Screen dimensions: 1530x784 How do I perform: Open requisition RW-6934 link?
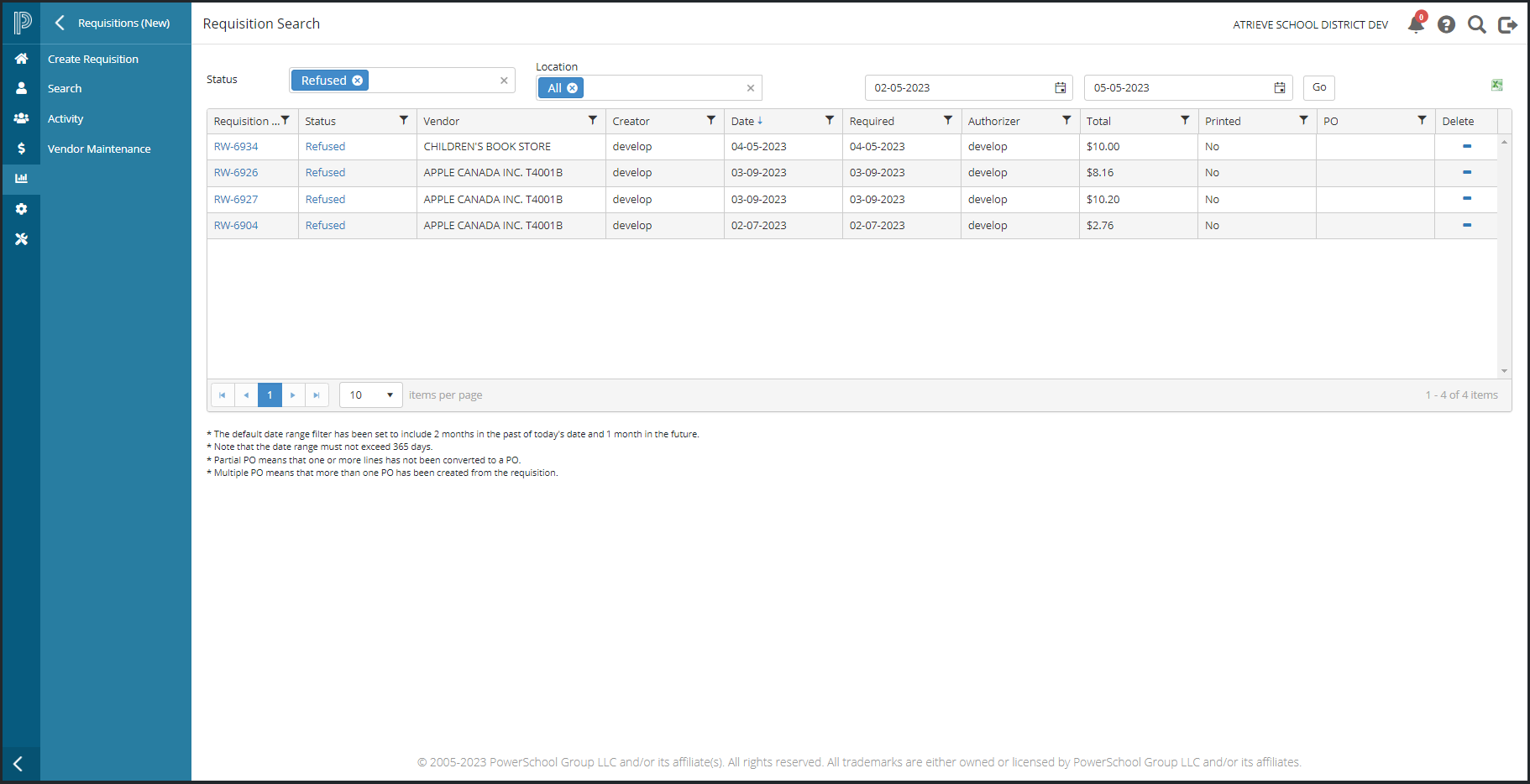click(236, 147)
